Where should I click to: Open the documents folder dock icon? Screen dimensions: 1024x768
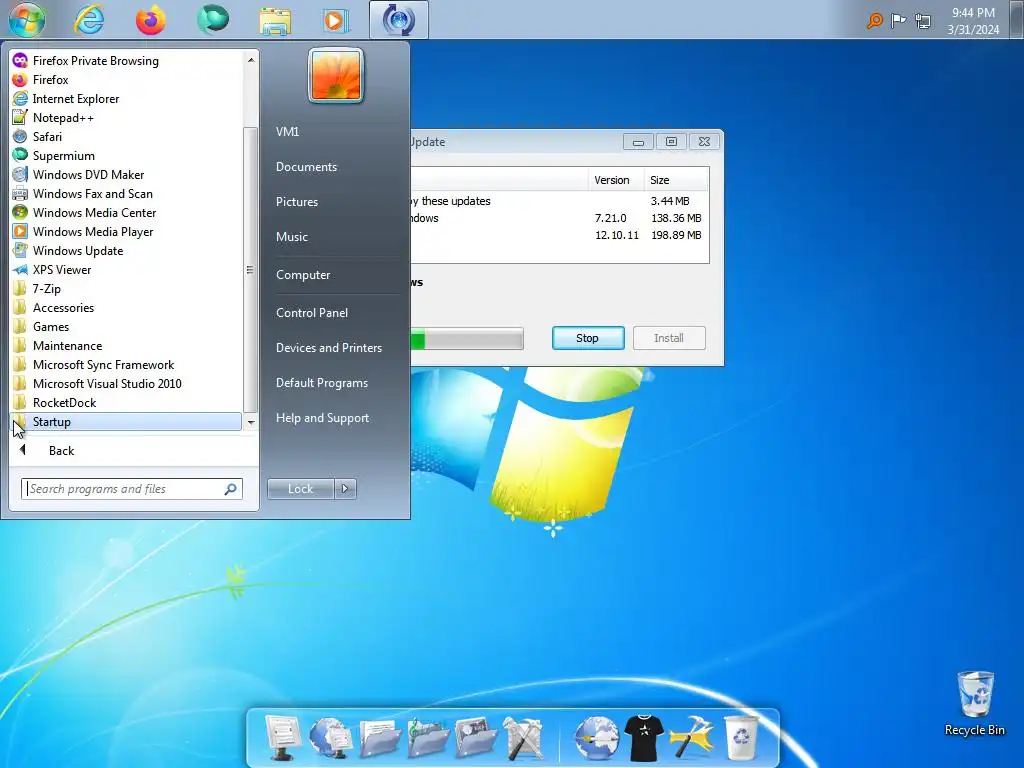coord(379,738)
